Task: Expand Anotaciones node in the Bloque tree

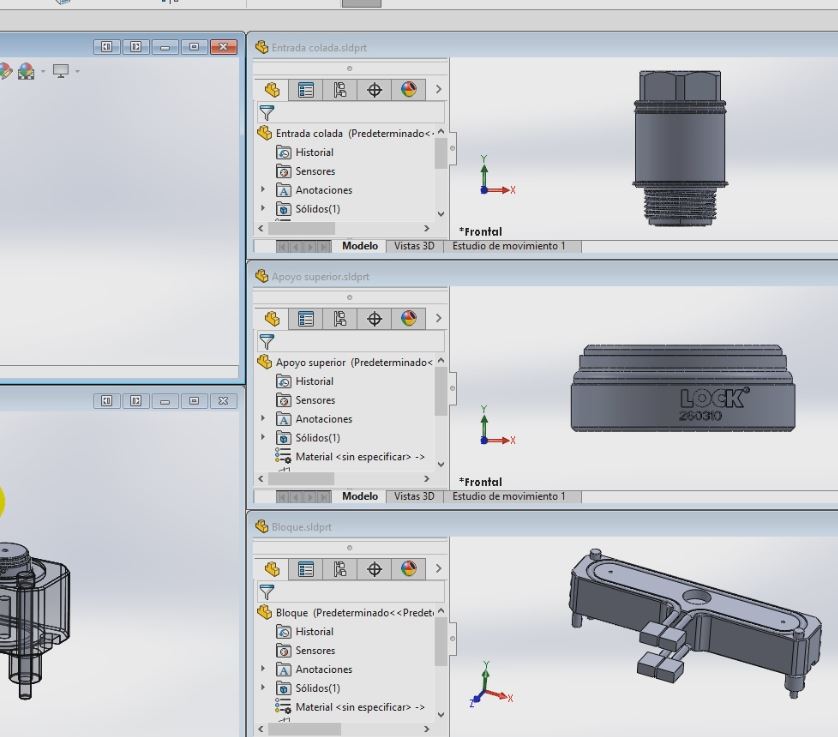Action: click(x=264, y=670)
